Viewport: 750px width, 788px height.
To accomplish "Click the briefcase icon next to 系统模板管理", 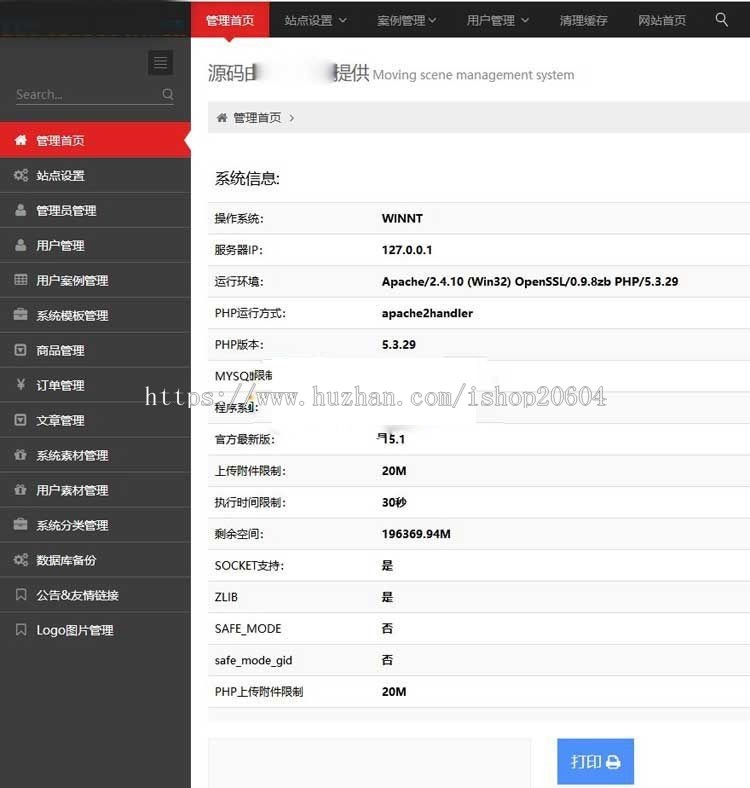I will 21,315.
